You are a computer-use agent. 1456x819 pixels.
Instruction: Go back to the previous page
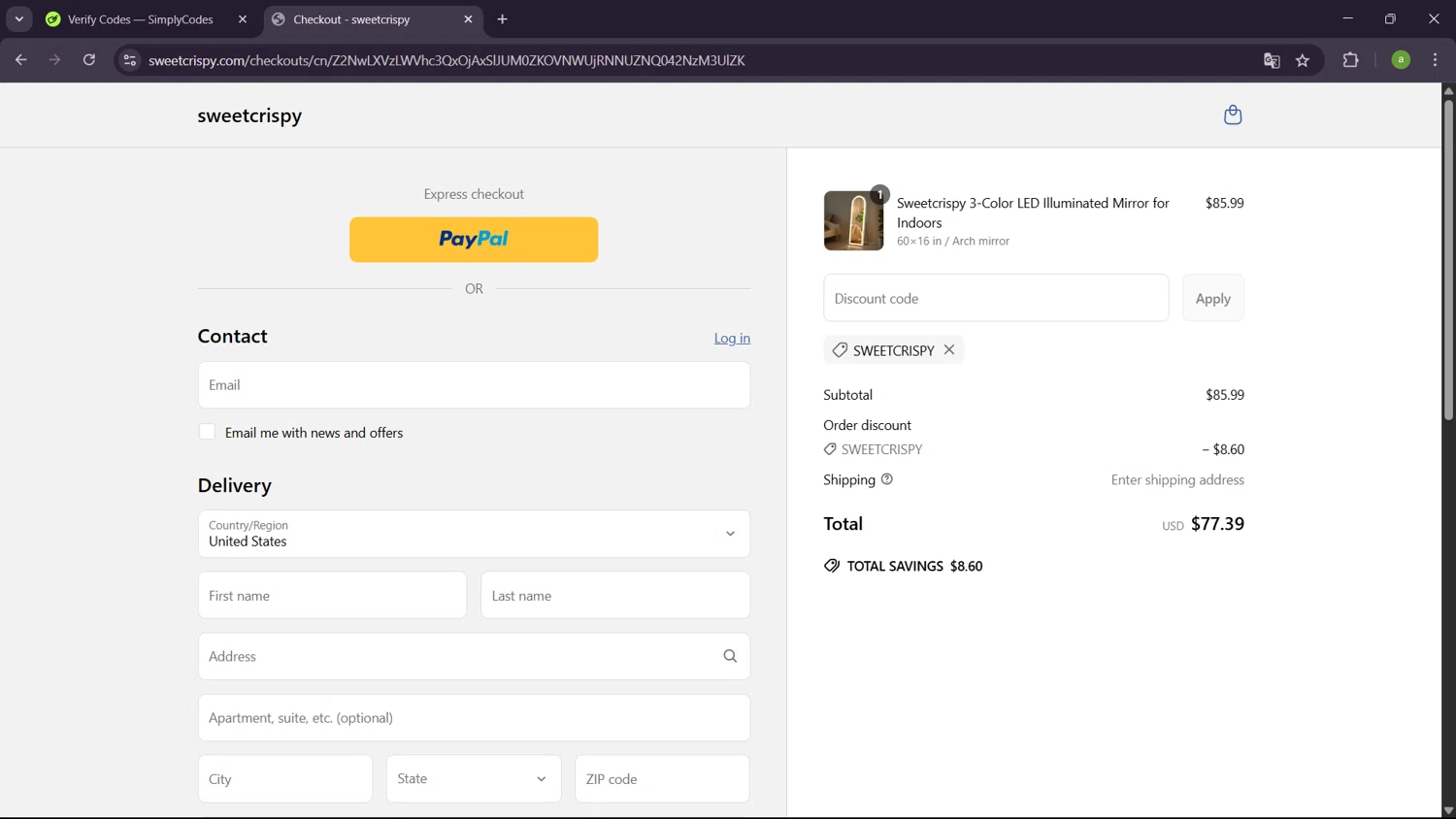click(21, 60)
